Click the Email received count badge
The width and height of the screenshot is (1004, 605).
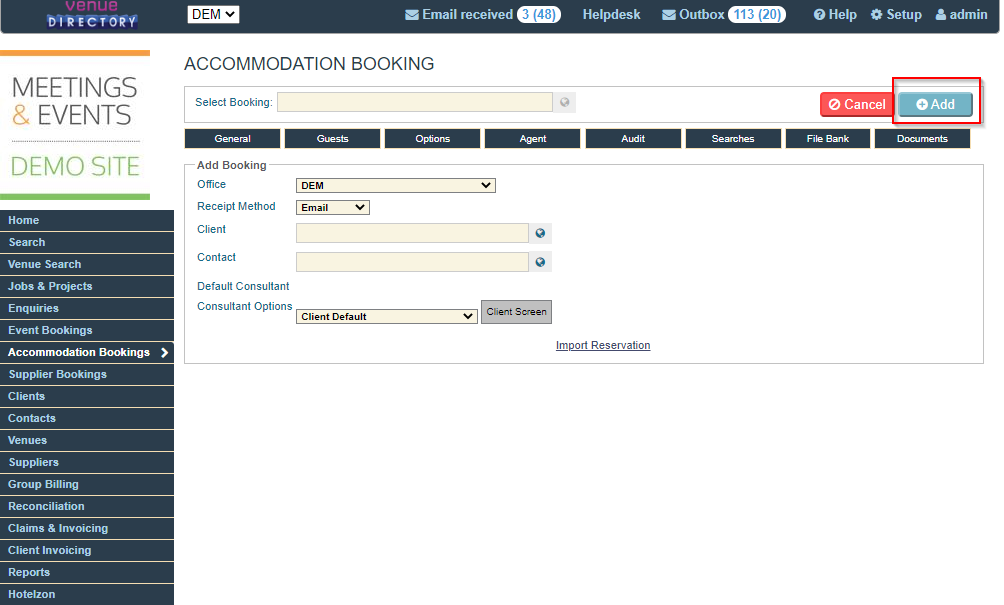pyautogui.click(x=539, y=15)
